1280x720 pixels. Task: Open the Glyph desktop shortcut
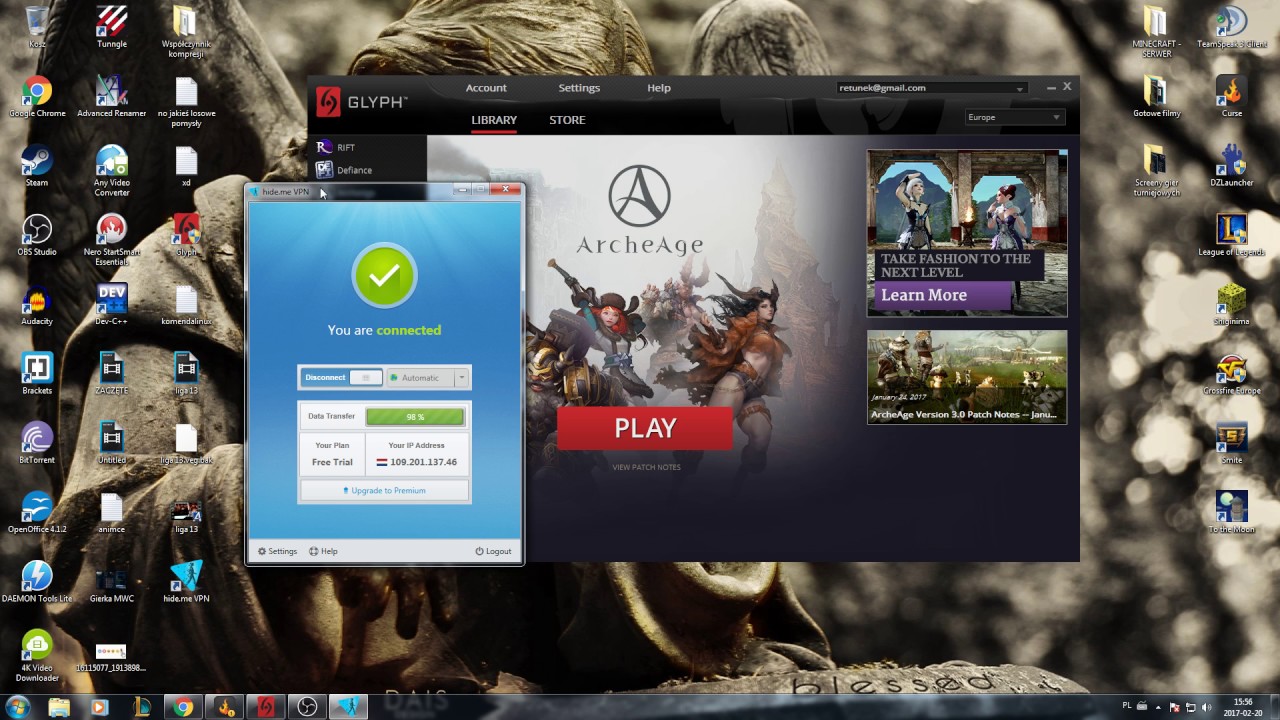pyautogui.click(x=186, y=234)
